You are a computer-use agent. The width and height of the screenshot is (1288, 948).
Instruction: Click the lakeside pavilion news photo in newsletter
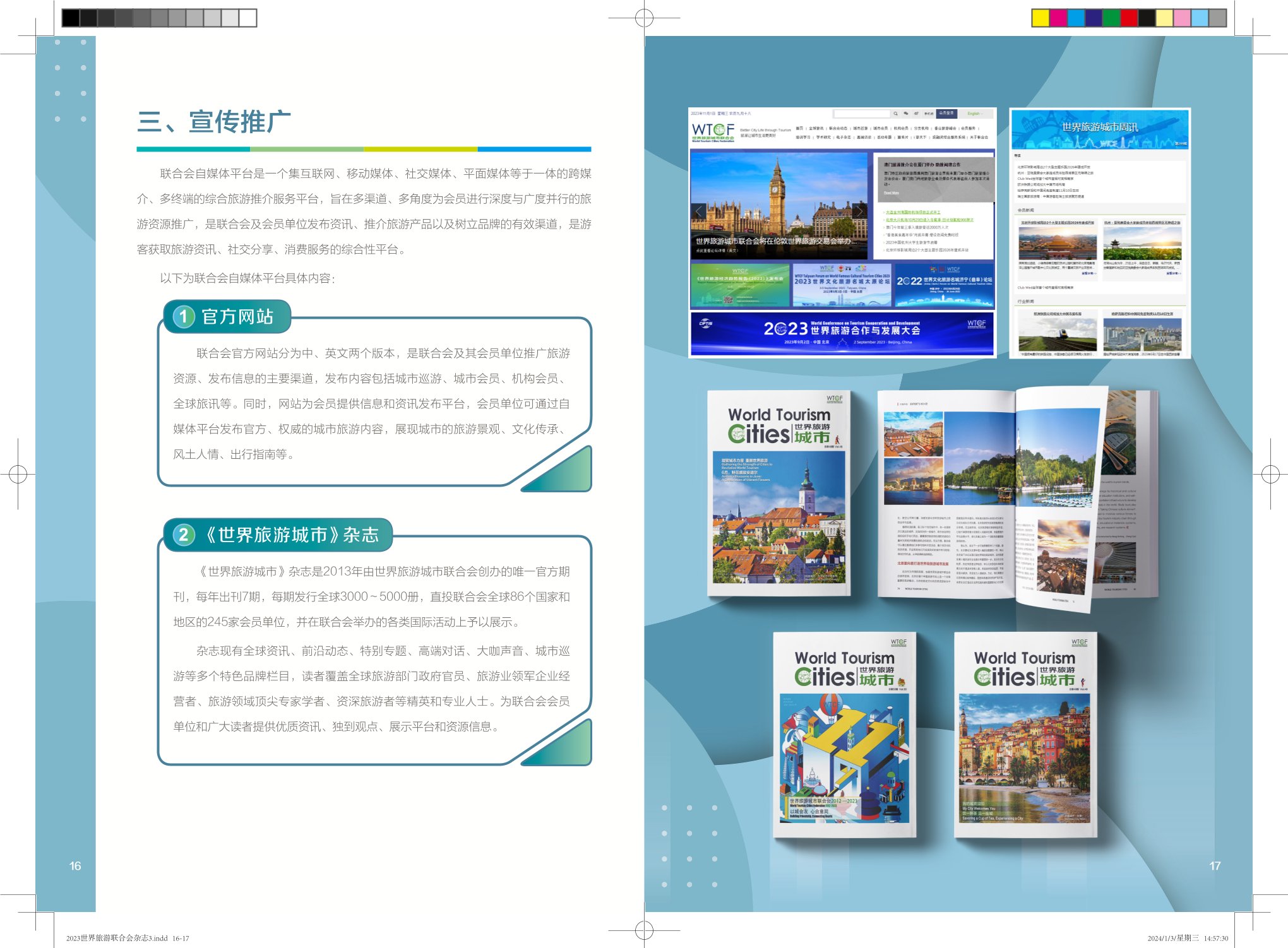coord(1142,244)
